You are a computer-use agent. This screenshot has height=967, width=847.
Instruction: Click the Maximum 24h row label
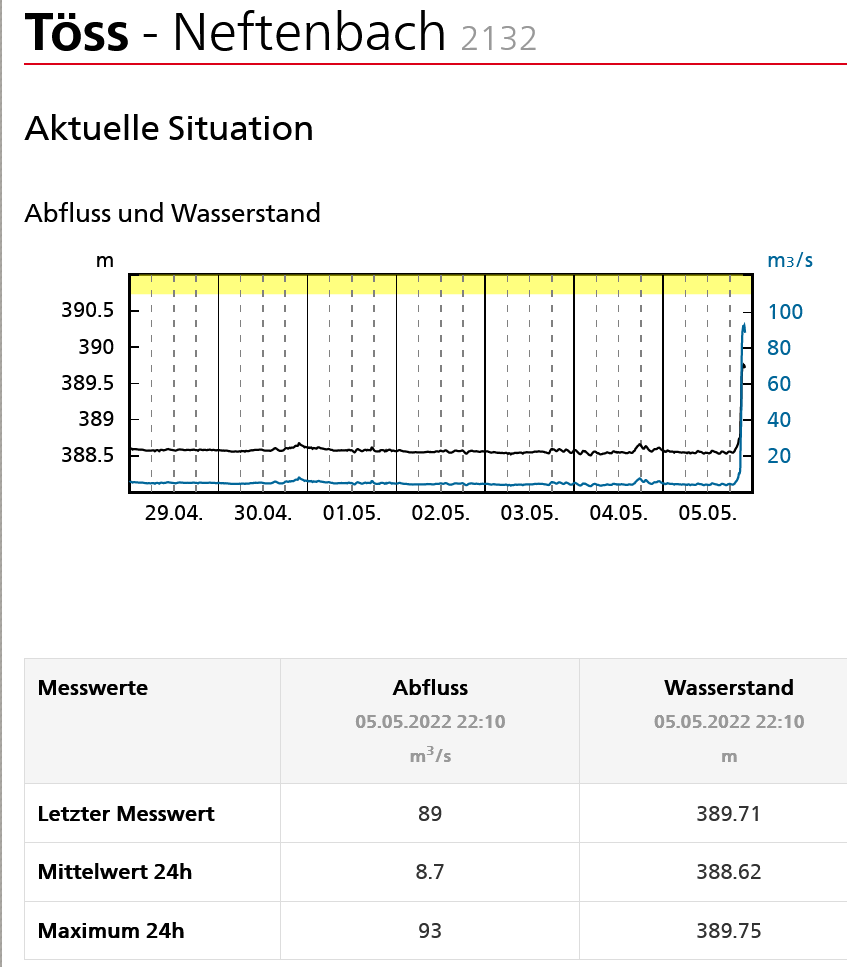[111, 931]
